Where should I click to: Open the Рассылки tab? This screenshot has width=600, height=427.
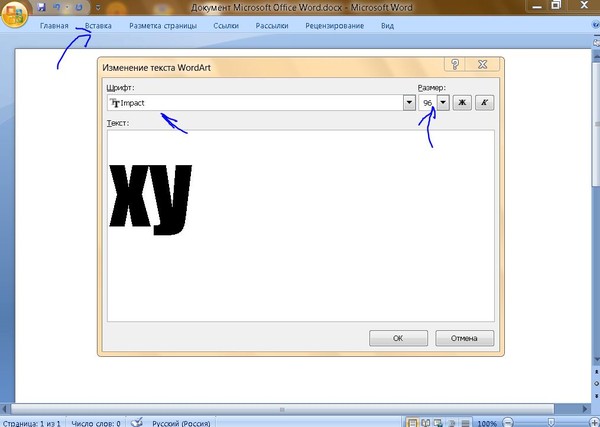272,26
